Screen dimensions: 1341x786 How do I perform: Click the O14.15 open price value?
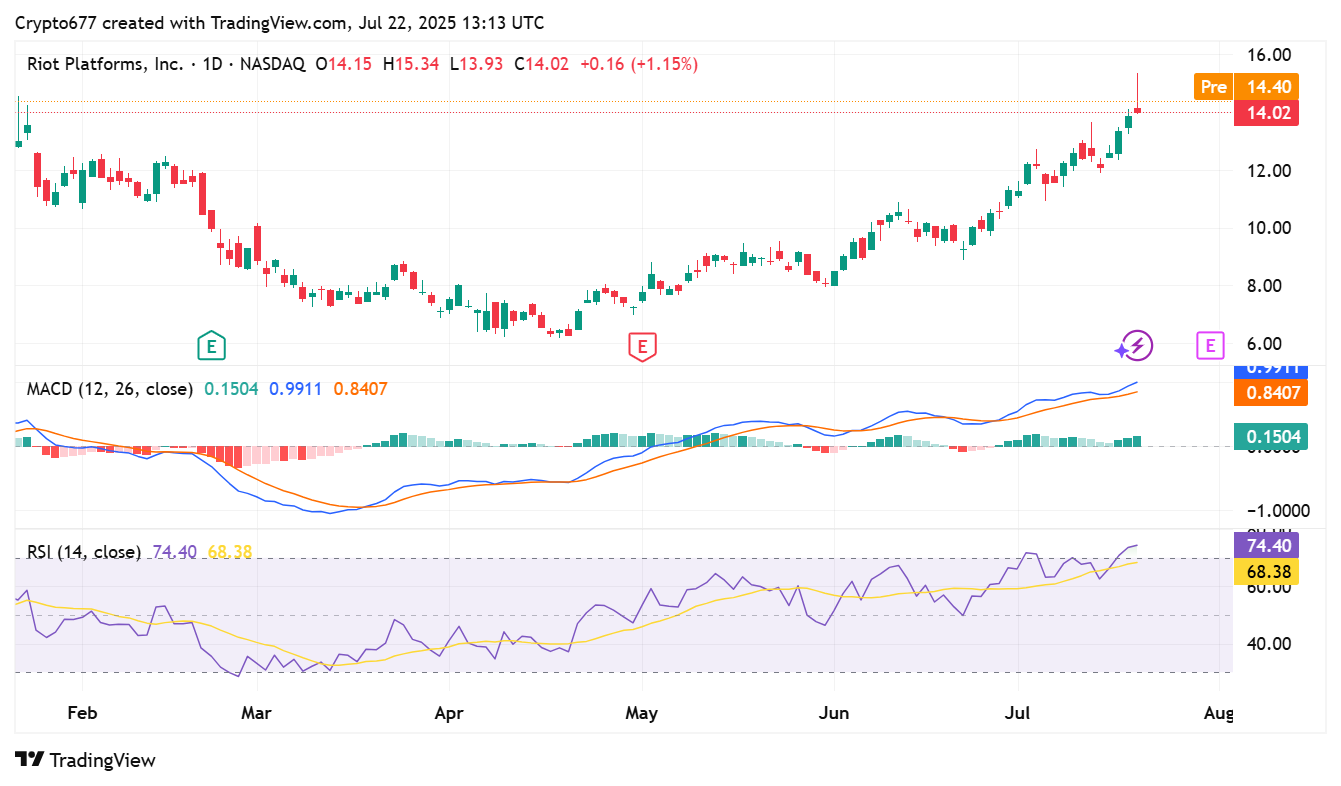[x=344, y=64]
